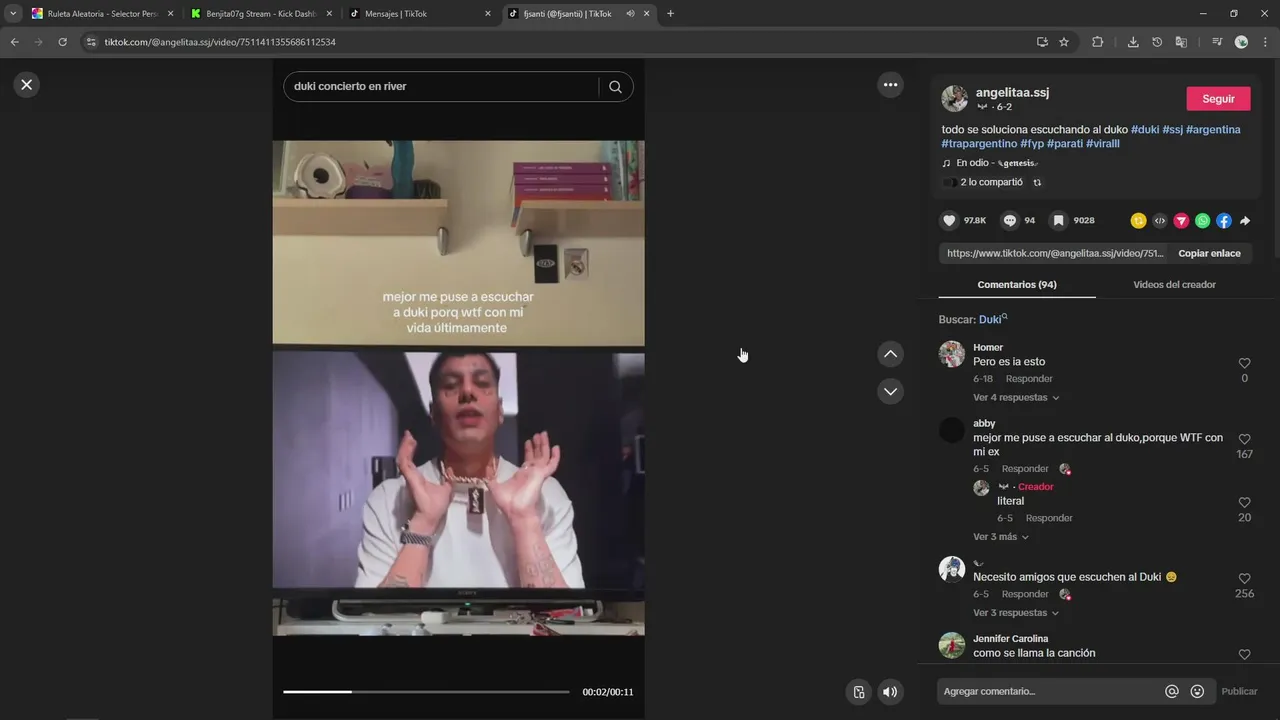Viewport: 1280px width, 720px height.
Task: Switch to 'Comentarios (94)' tab
Action: point(1017,285)
